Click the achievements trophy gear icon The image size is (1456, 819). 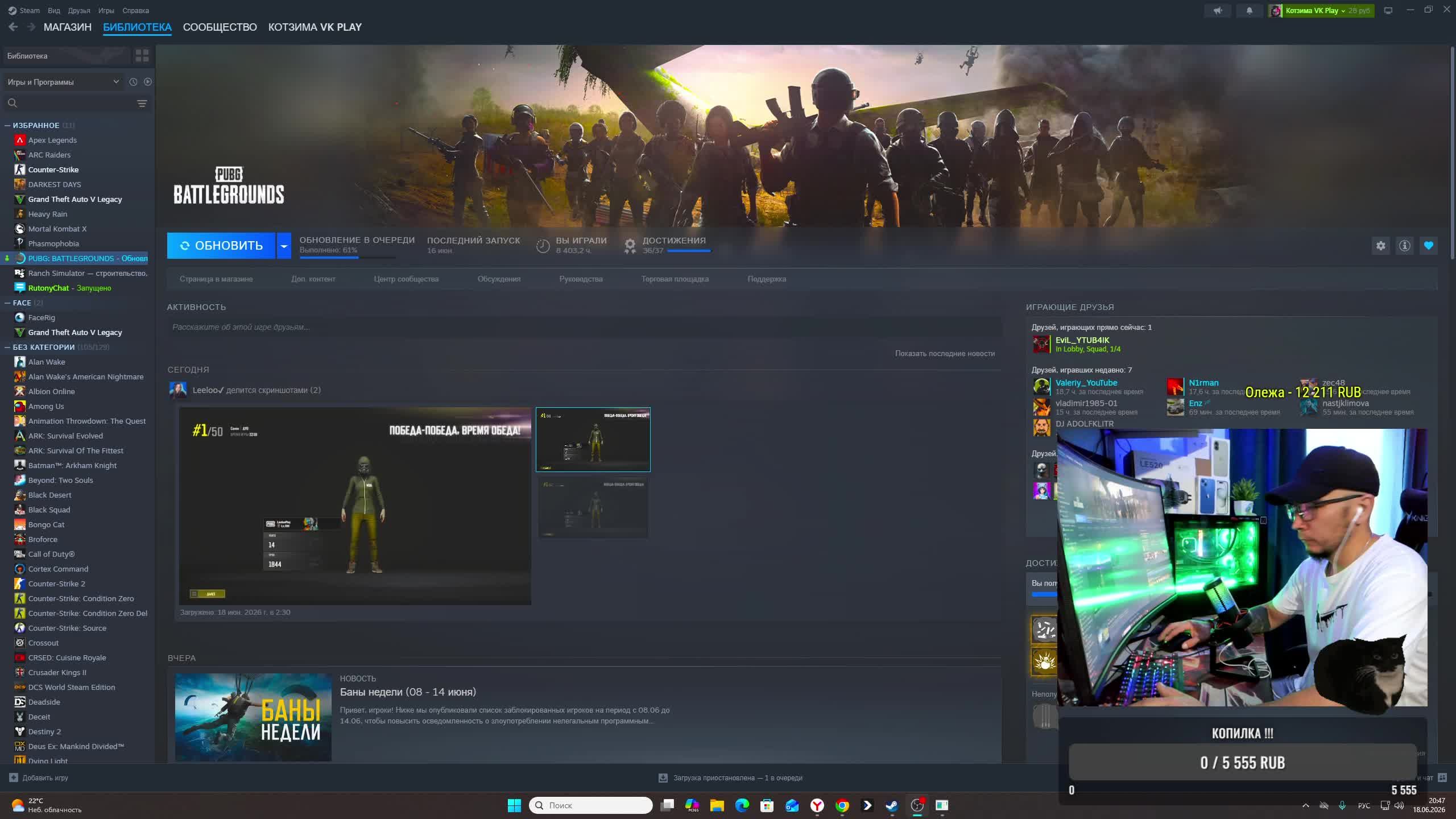[x=630, y=246]
